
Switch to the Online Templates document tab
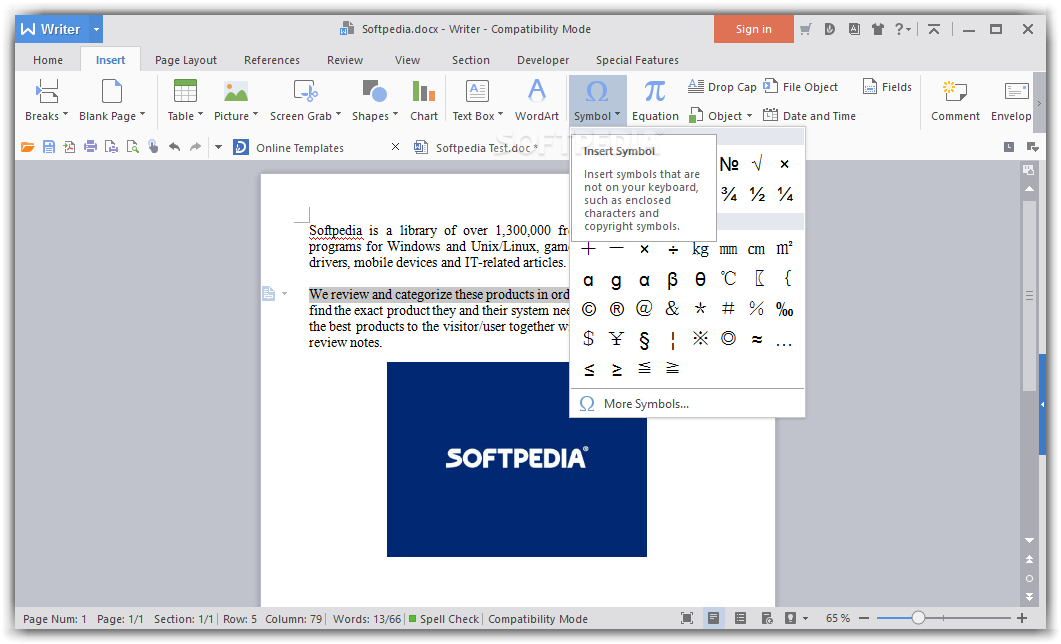300,147
